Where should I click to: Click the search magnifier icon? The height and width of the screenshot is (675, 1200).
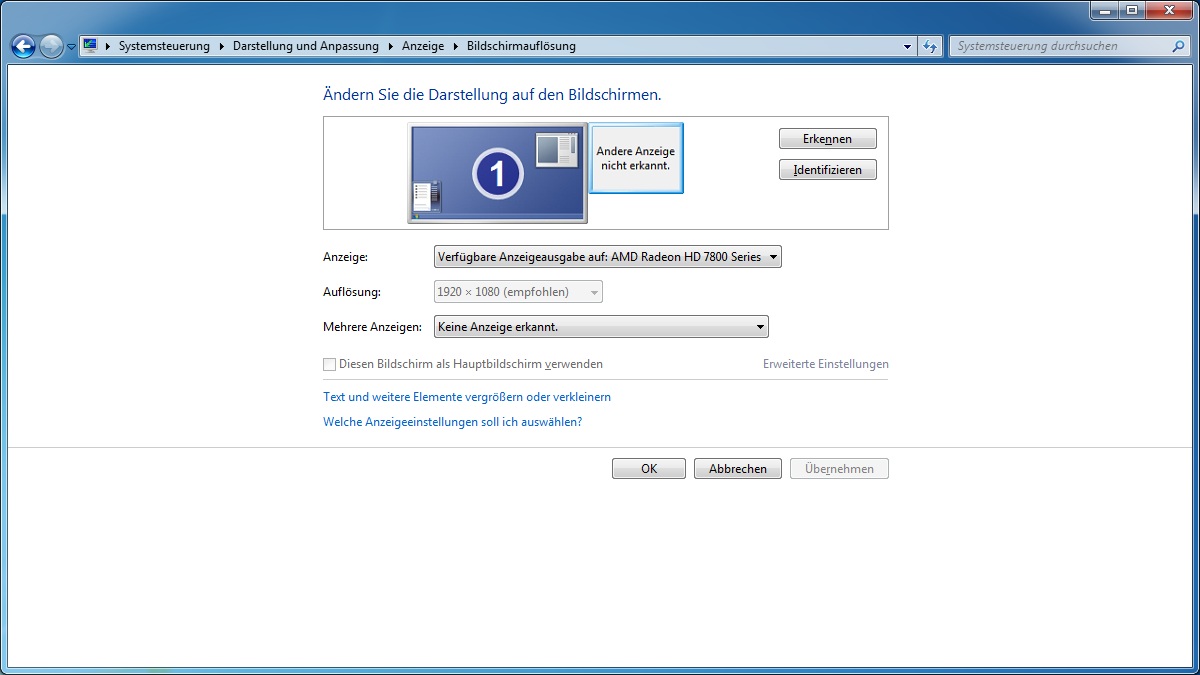(x=1179, y=46)
